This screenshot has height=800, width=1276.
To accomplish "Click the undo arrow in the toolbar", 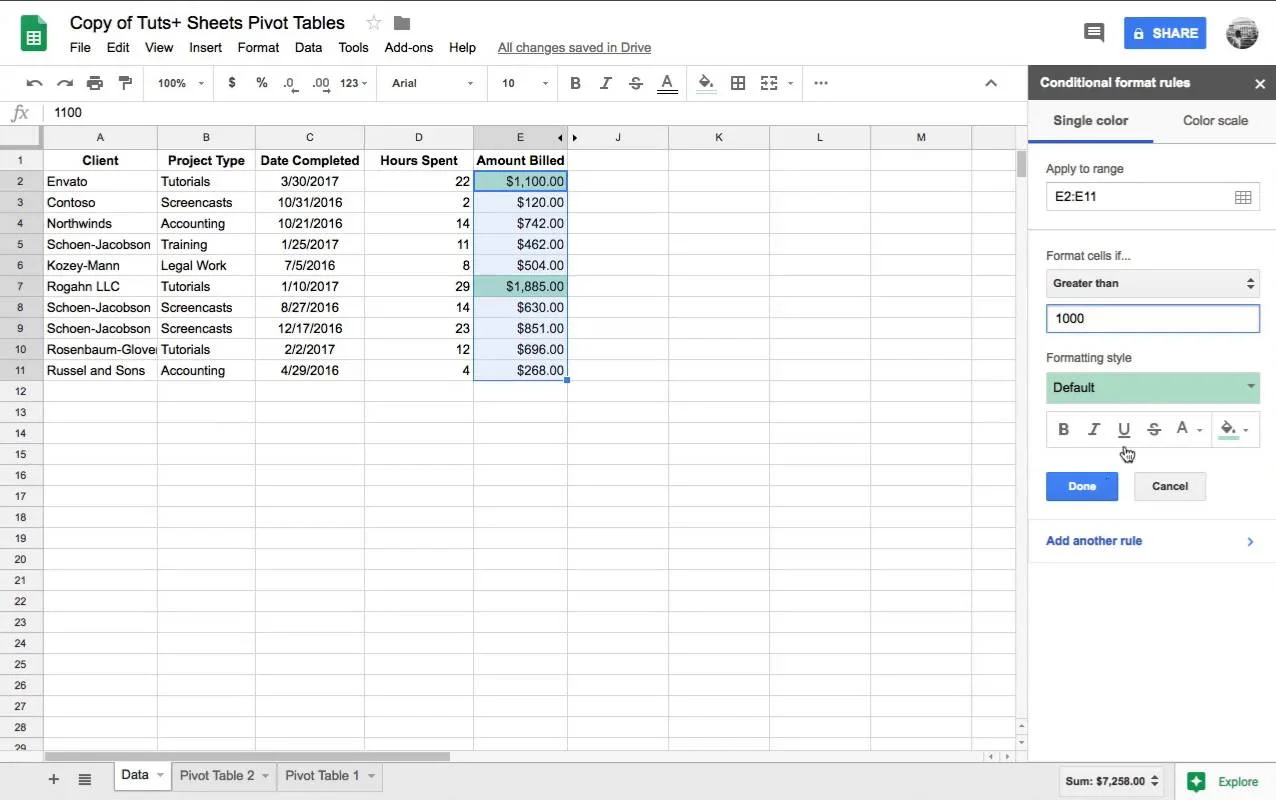I will 35,83.
